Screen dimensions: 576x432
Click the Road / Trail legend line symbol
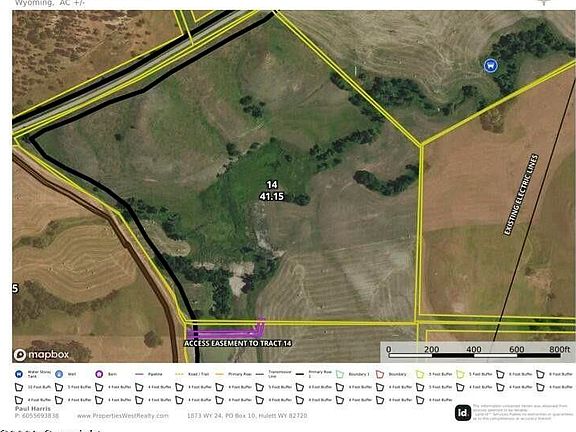pos(179,374)
